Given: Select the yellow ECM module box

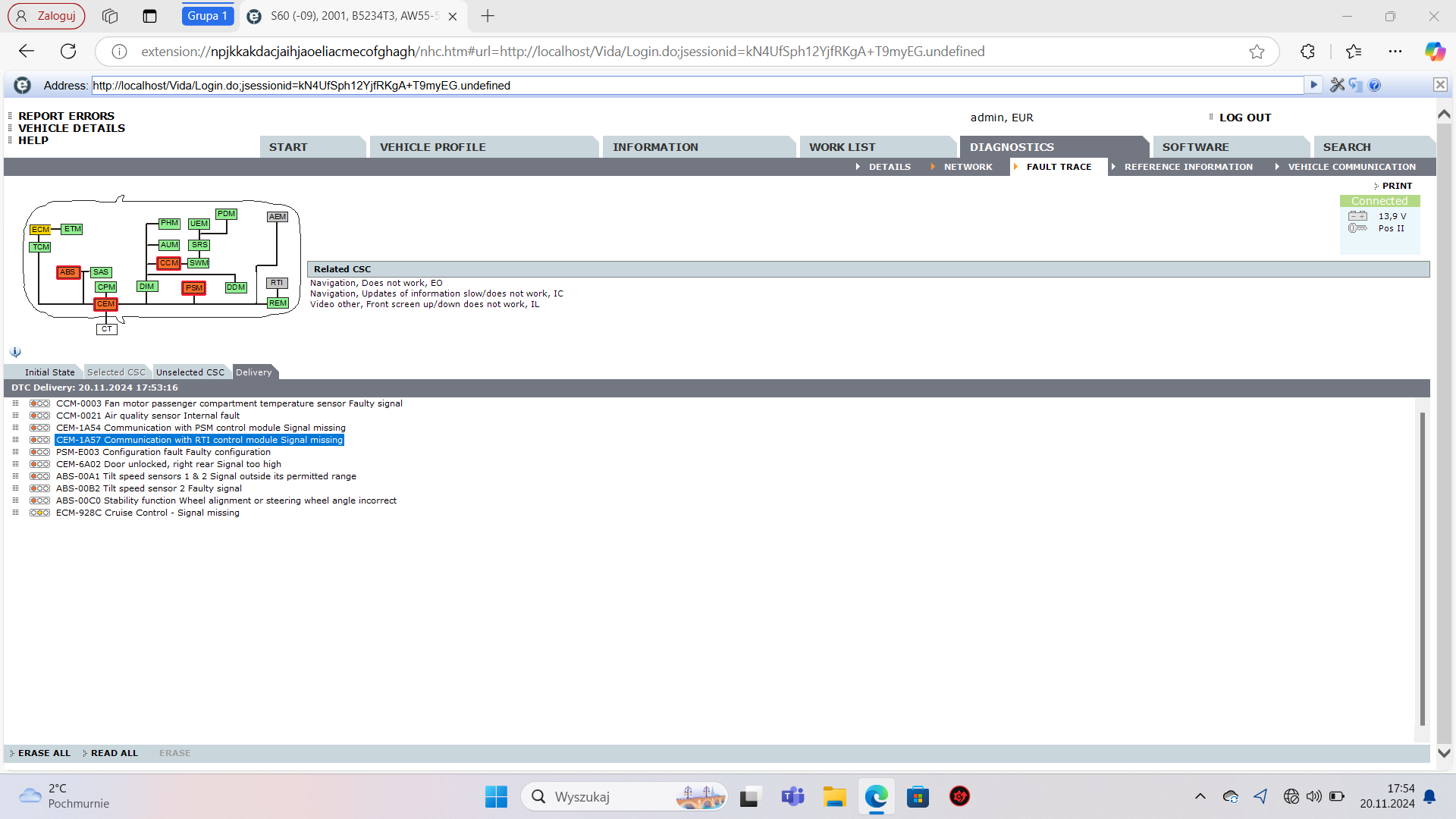Looking at the screenshot, I should pos(40,230).
